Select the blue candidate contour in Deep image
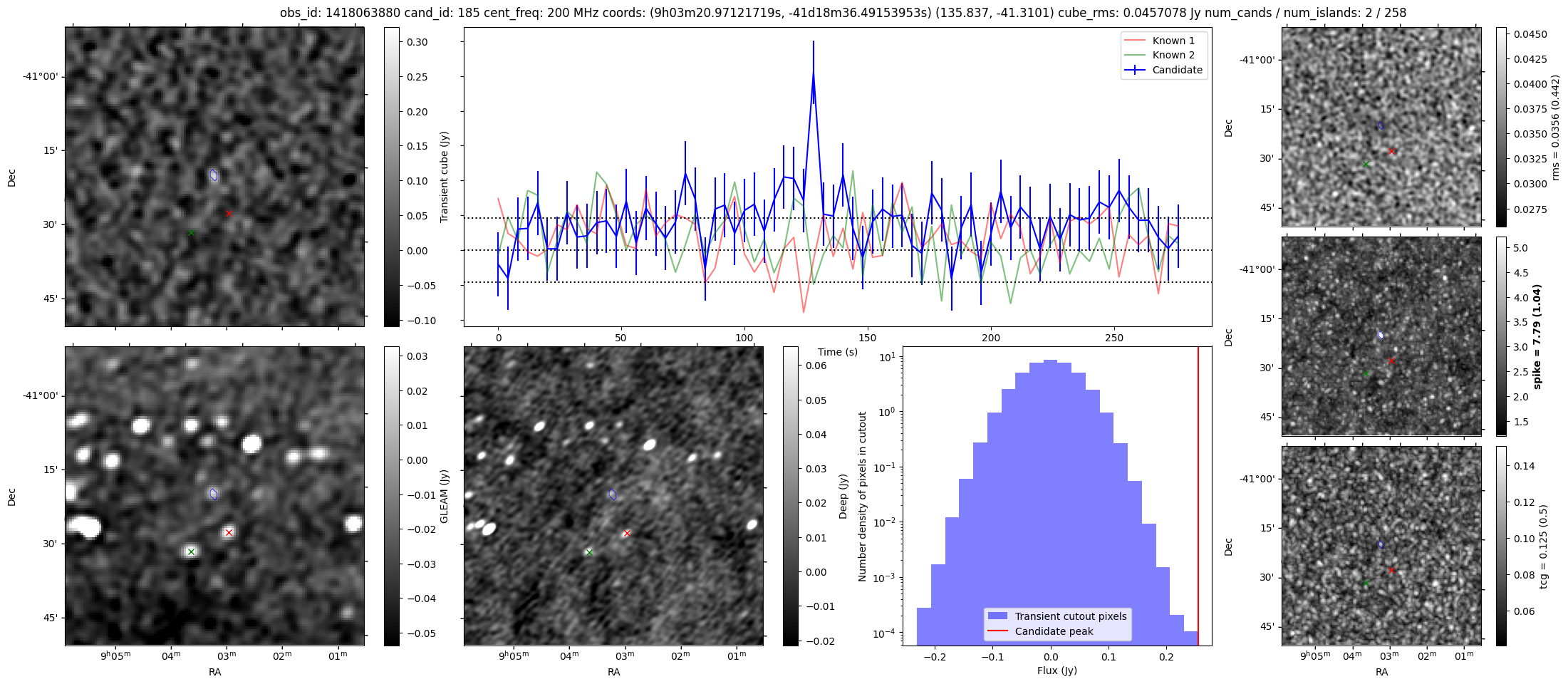The height and width of the screenshot is (684, 1568). click(x=612, y=494)
